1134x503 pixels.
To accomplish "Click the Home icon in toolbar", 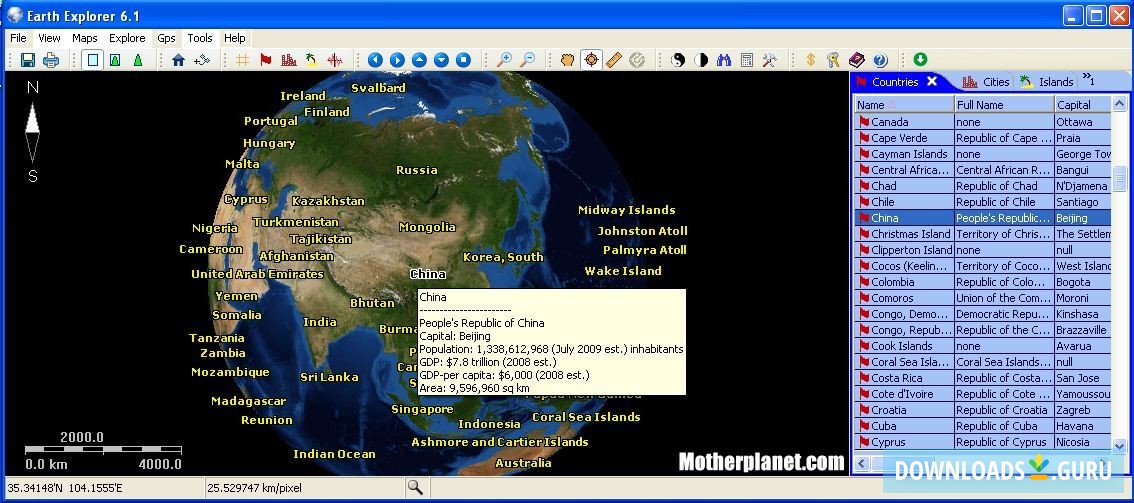I will coord(179,60).
